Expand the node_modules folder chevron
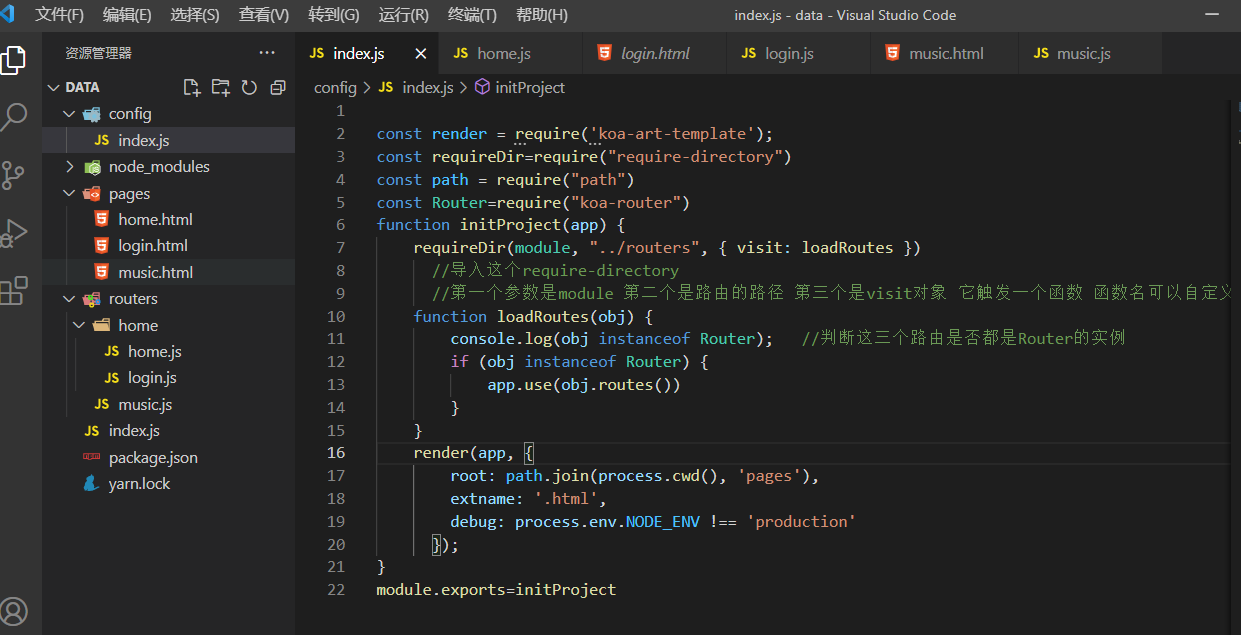Screen dimensions: 1241x635 [69, 167]
